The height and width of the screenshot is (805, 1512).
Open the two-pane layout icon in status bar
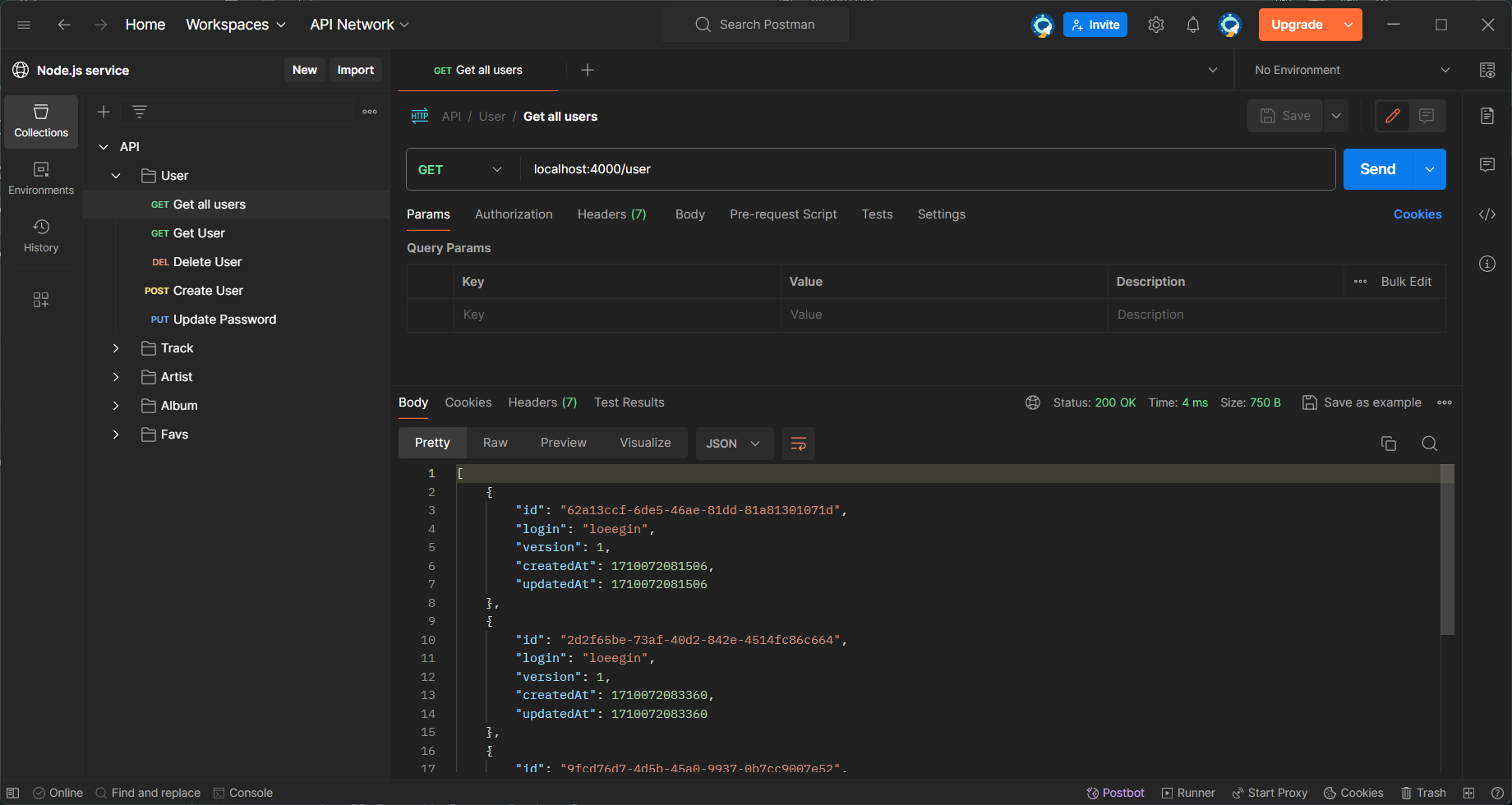[1468, 793]
